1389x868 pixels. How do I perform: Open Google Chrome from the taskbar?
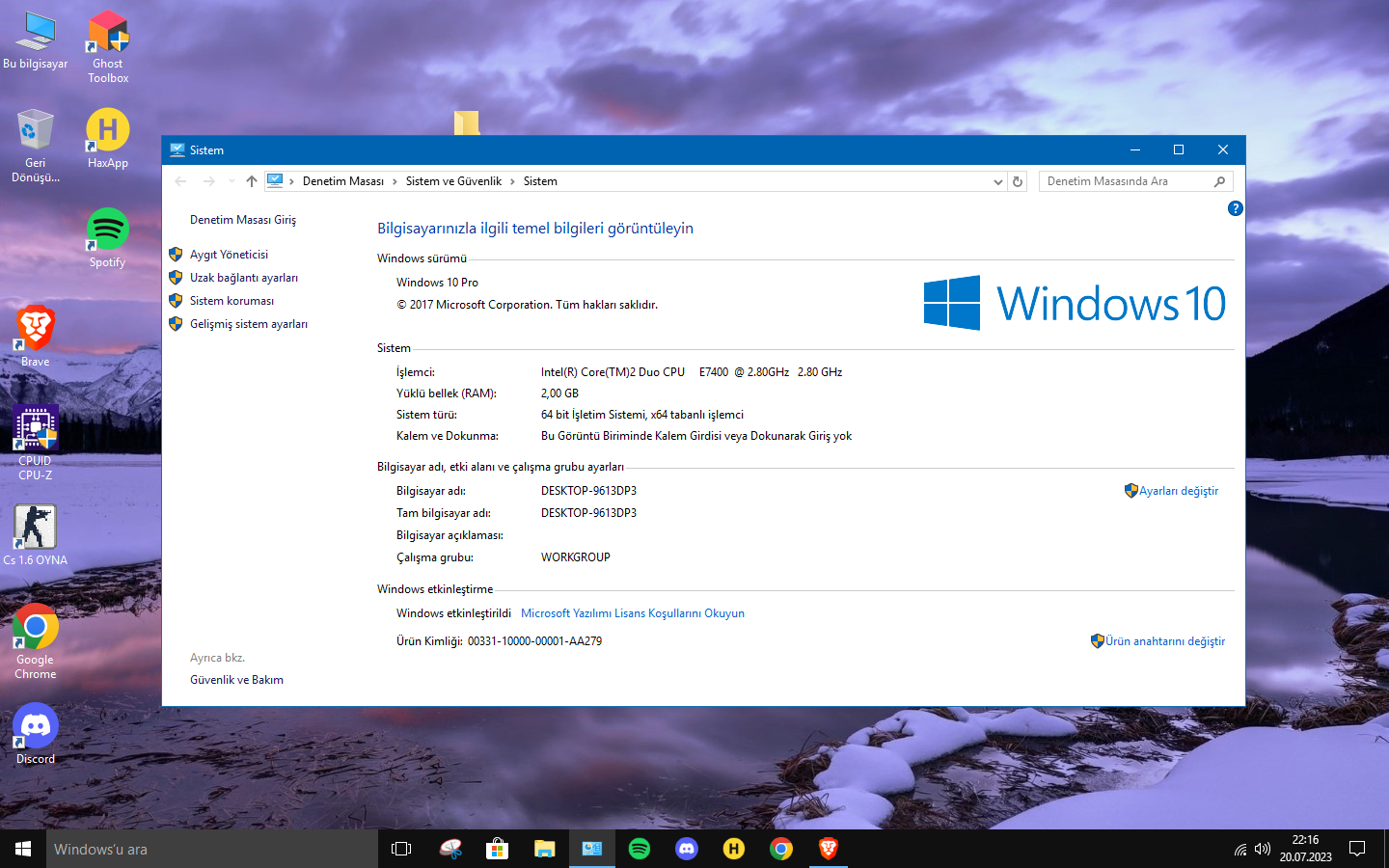point(781,849)
